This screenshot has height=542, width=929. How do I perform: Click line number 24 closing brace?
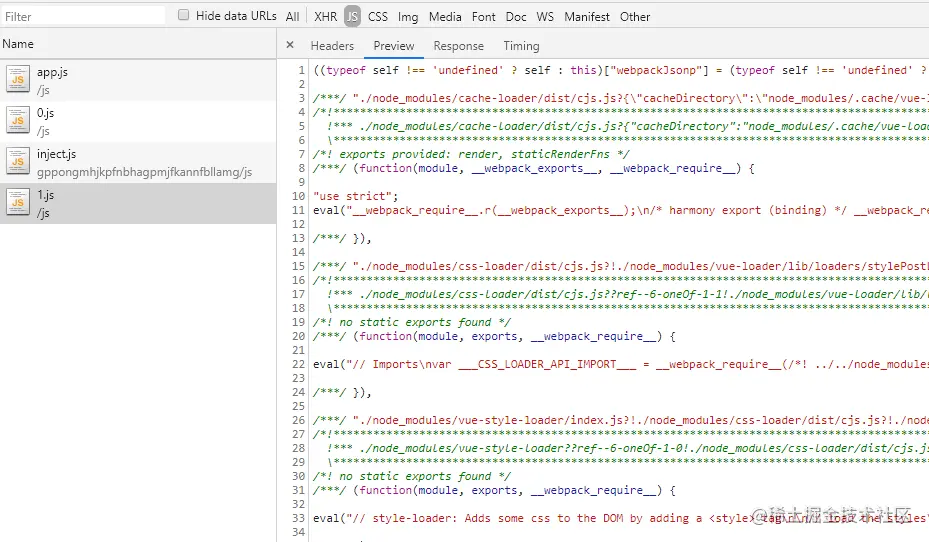click(x=298, y=392)
